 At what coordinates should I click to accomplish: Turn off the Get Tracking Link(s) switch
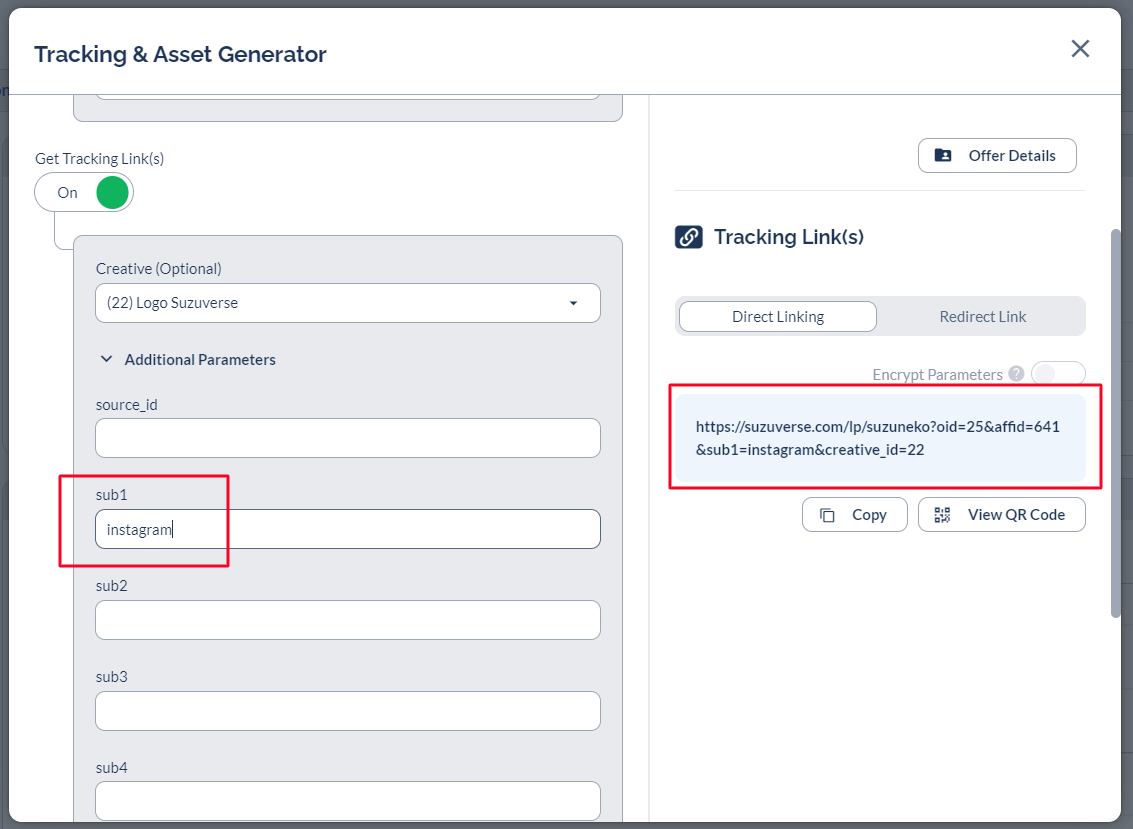click(x=84, y=192)
